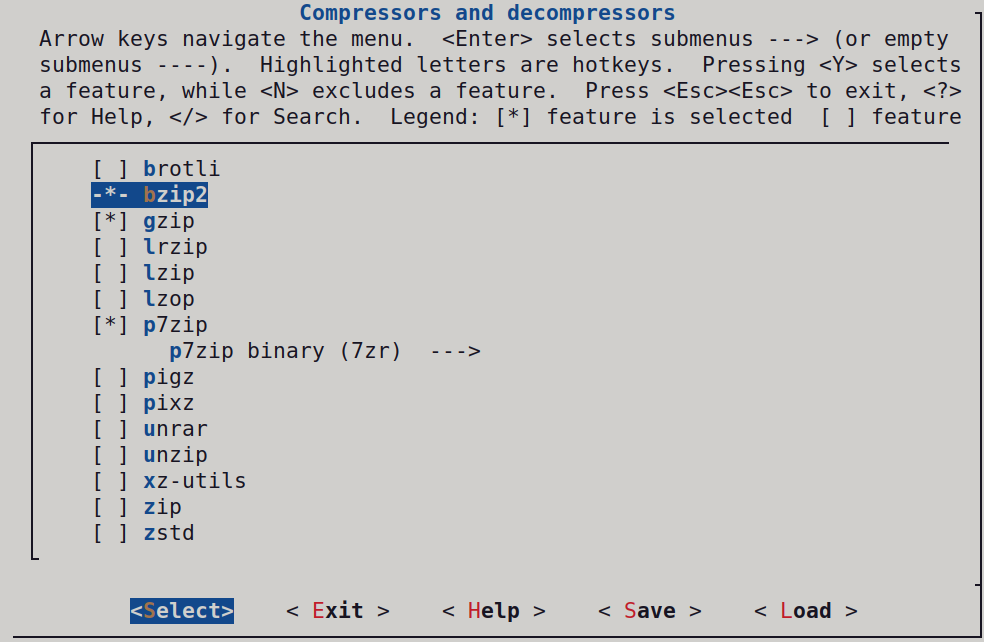984x642 pixels.
Task: Enable the lrzip checkbox
Action: (x=110, y=247)
